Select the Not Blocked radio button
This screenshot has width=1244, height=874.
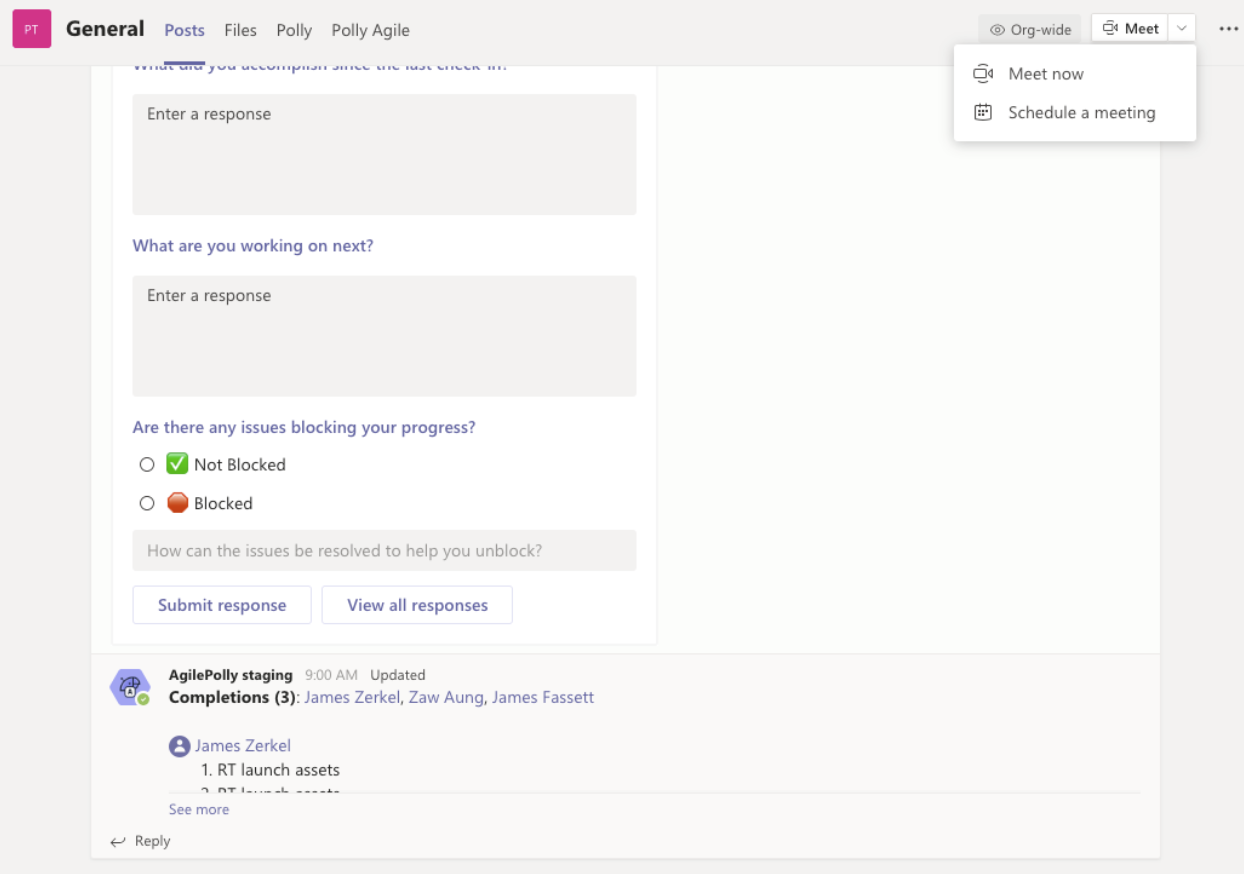pos(147,465)
